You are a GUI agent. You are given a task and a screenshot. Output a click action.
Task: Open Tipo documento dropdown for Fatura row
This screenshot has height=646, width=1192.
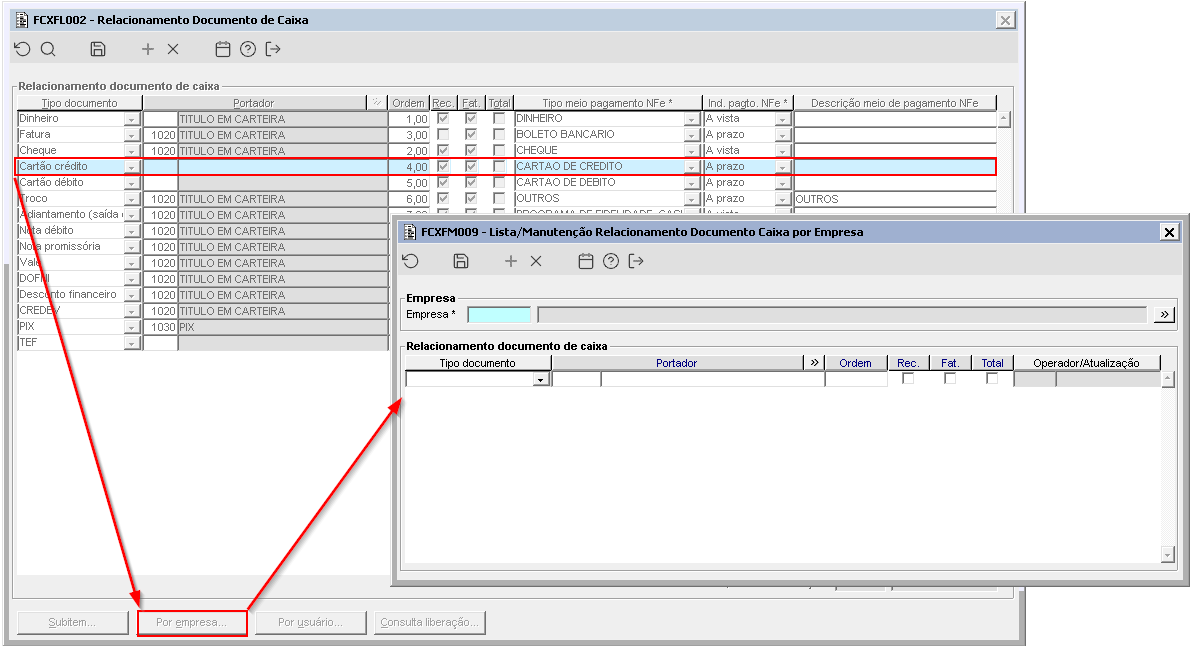pos(132,135)
